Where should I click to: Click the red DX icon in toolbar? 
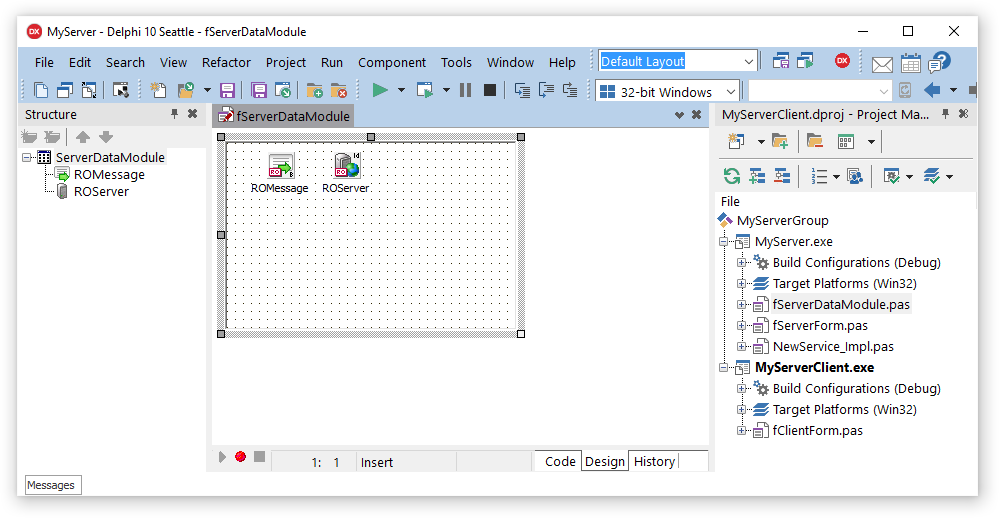click(842, 61)
